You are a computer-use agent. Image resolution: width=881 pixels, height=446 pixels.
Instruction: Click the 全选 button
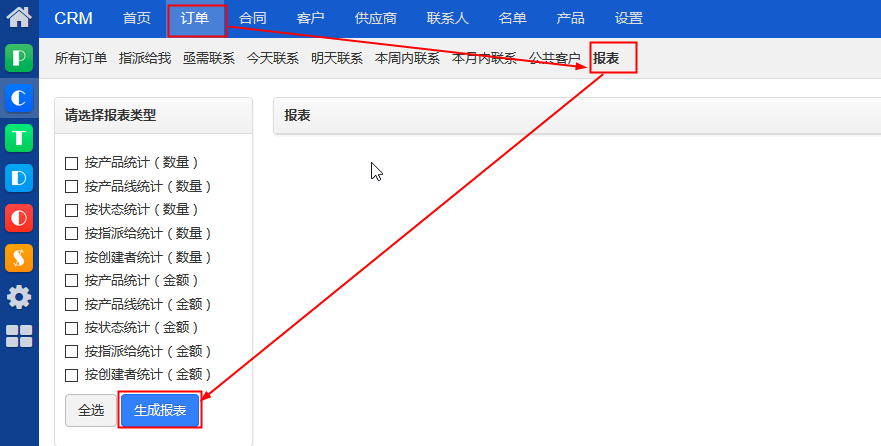coord(91,411)
